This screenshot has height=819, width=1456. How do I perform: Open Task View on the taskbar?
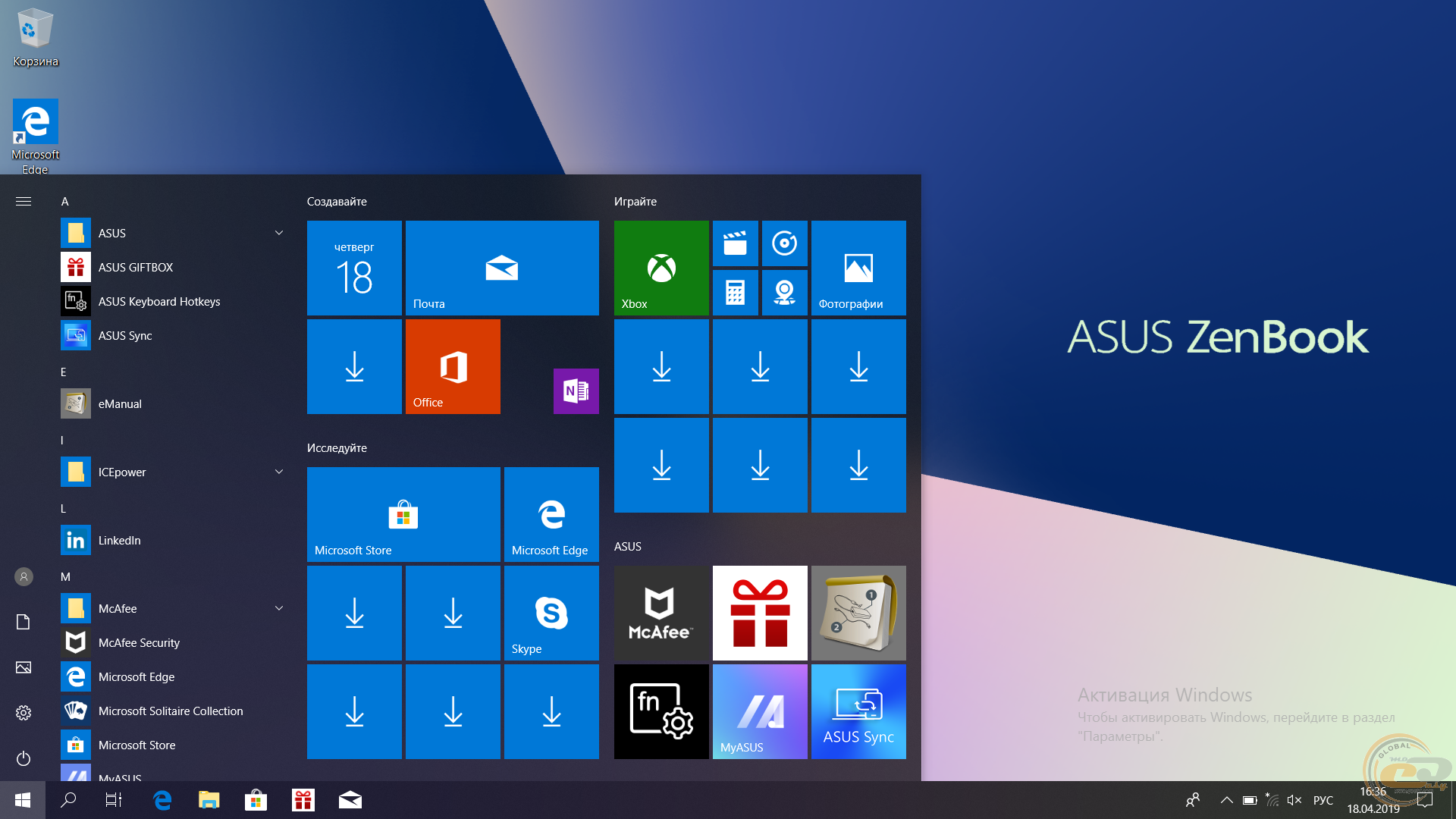coord(114,800)
